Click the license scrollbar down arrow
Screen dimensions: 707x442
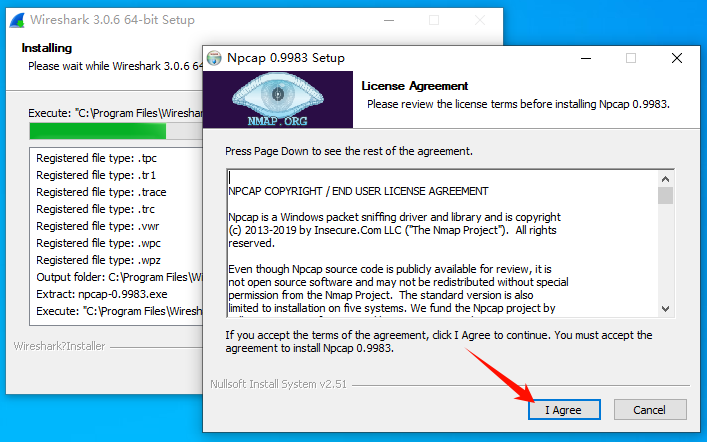pyautogui.click(x=665, y=309)
